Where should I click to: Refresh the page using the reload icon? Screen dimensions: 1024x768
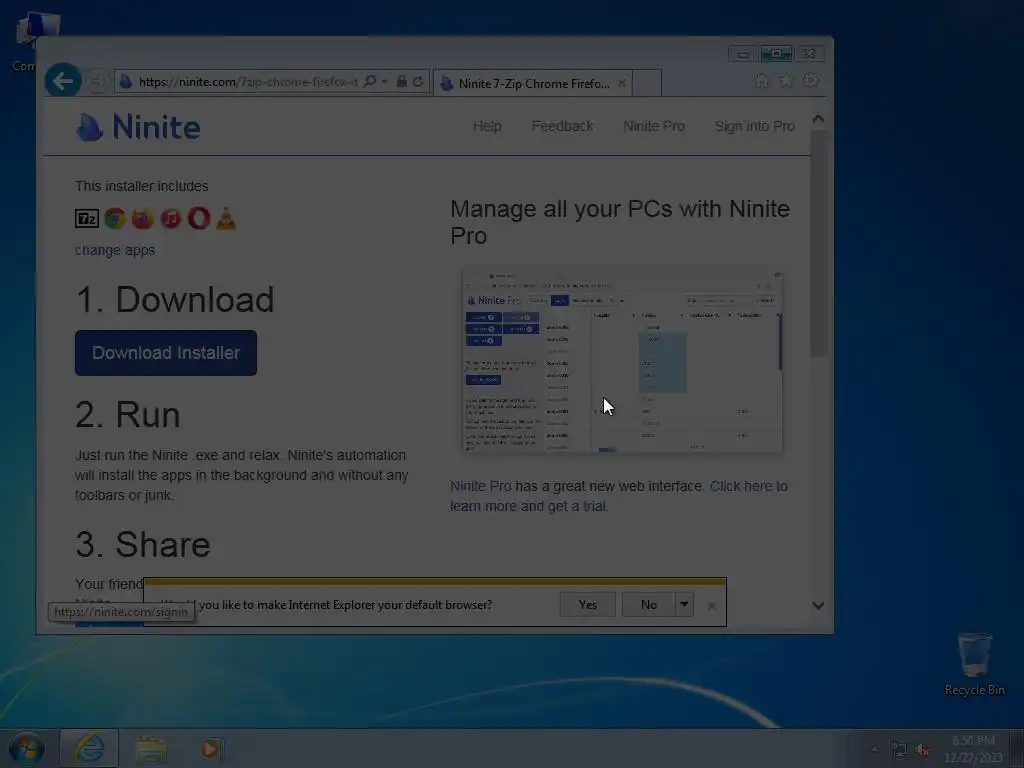click(418, 82)
